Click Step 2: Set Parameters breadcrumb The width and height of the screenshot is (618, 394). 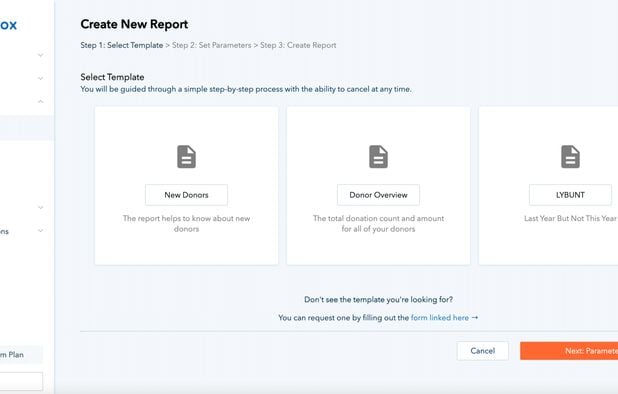tap(212, 45)
